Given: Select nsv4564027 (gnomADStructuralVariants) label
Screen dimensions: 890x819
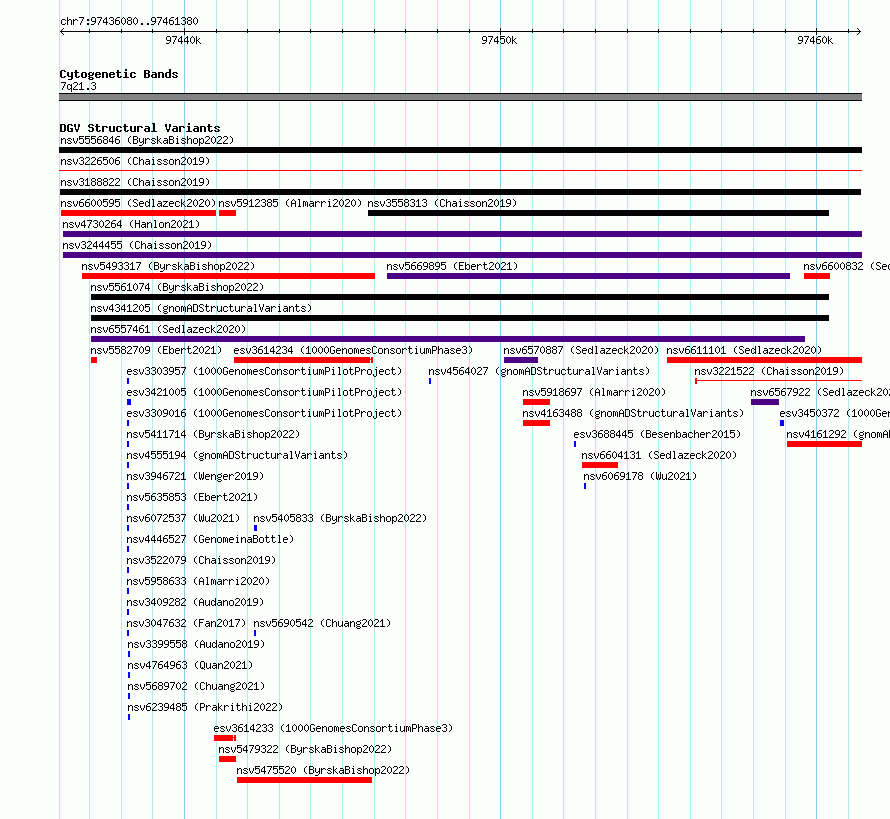Looking at the screenshot, I should click(x=539, y=371).
